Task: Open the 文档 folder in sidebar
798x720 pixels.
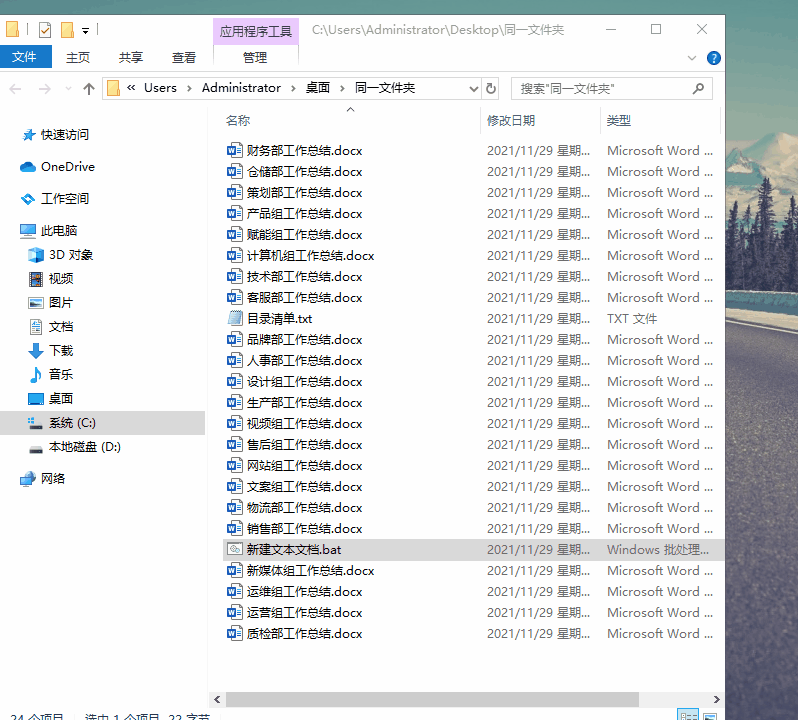Action: tap(61, 327)
